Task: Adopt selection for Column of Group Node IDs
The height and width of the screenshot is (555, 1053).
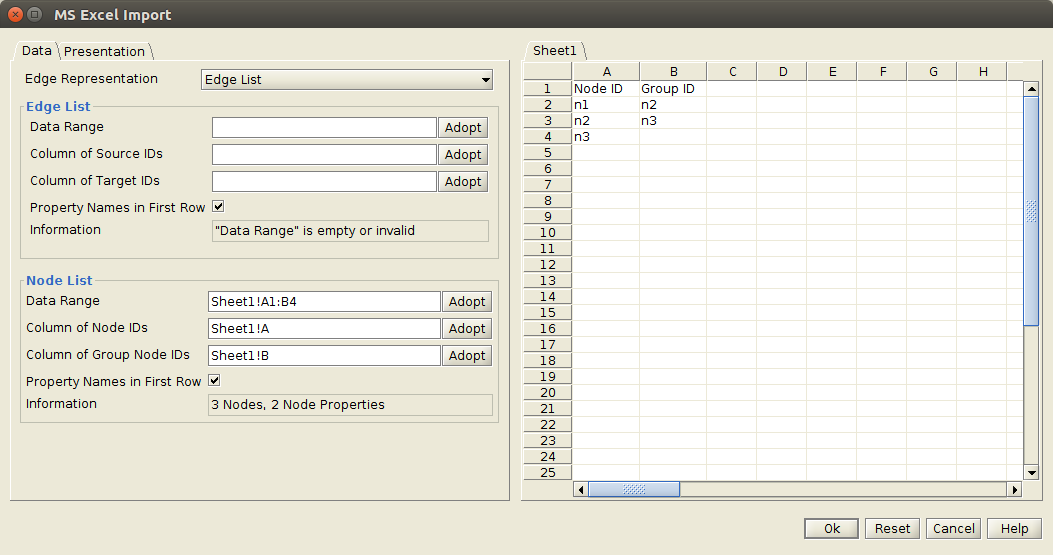Action: [467, 355]
